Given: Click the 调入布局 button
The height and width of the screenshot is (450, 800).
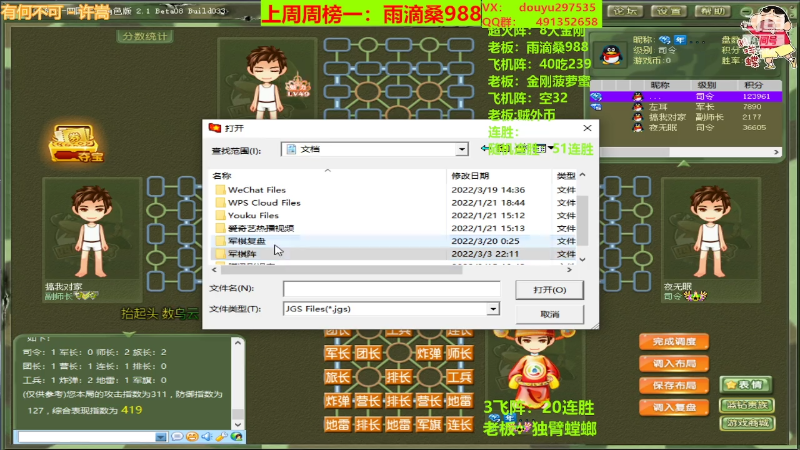Looking at the screenshot, I should (674, 364).
